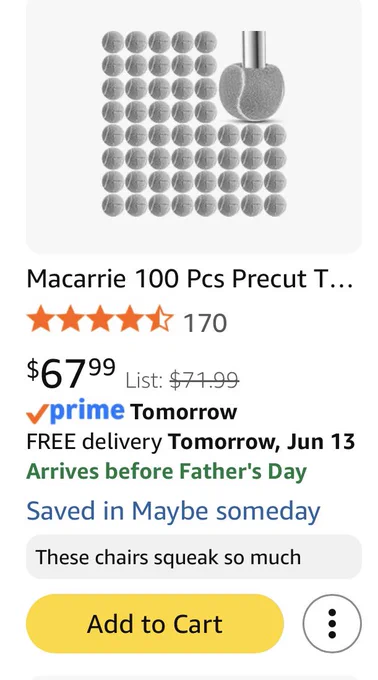Tap the orange star rating icons

point(100,319)
